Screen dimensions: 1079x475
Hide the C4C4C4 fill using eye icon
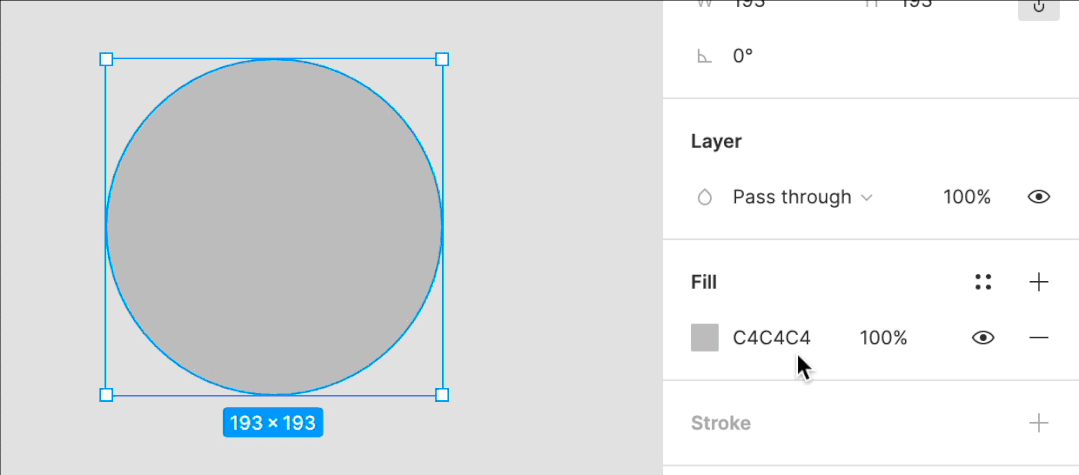pos(983,338)
